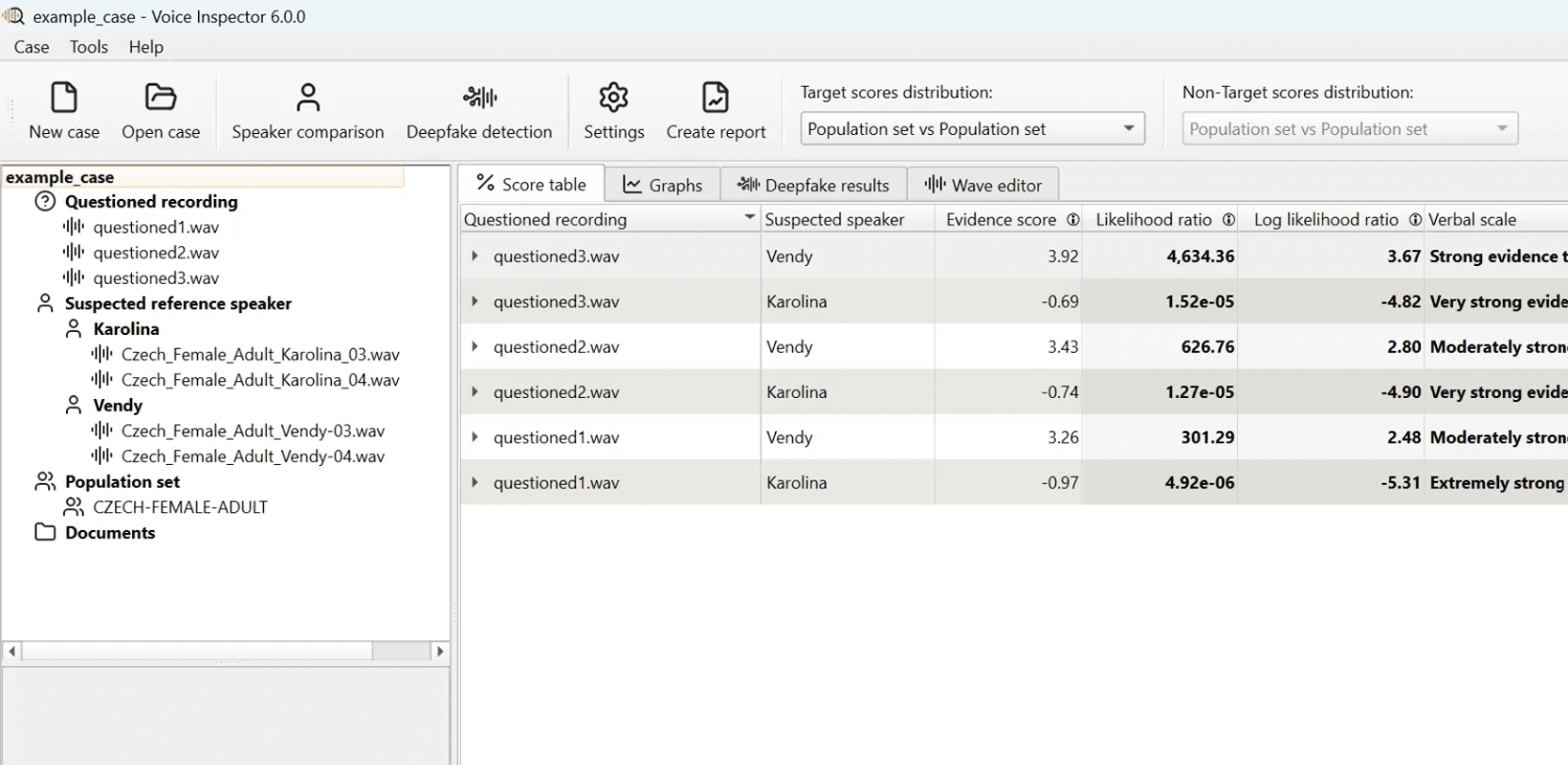Click the Documents folder icon
Image resolution: width=1568 pixels, height=765 pixels.
click(x=45, y=532)
